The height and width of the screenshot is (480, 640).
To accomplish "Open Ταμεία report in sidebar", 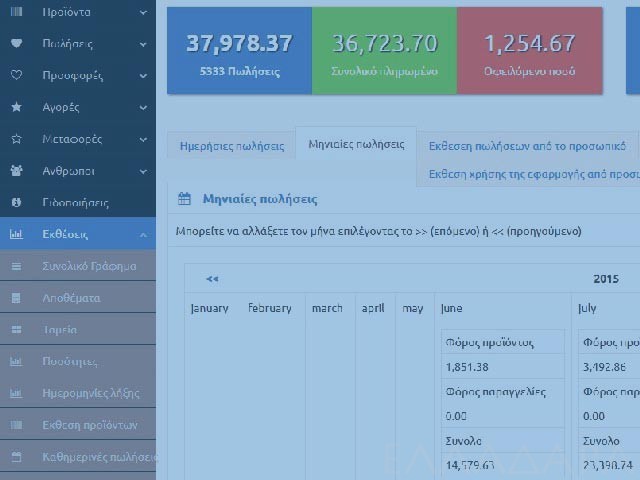I will pos(78,330).
